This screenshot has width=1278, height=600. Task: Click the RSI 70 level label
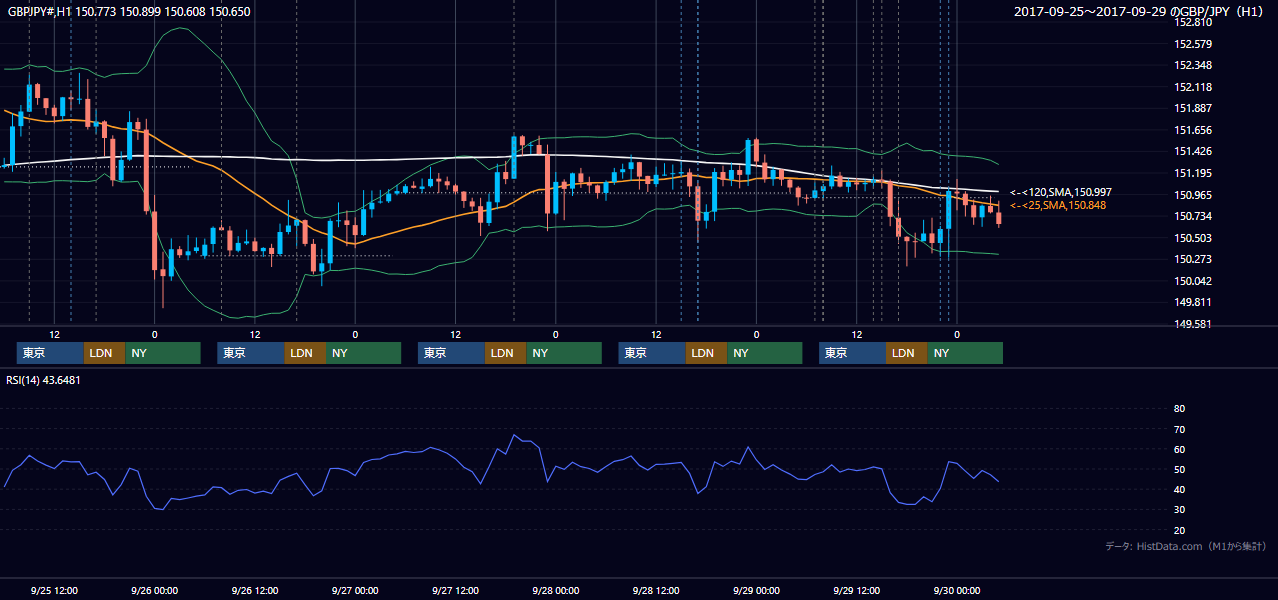point(1179,429)
